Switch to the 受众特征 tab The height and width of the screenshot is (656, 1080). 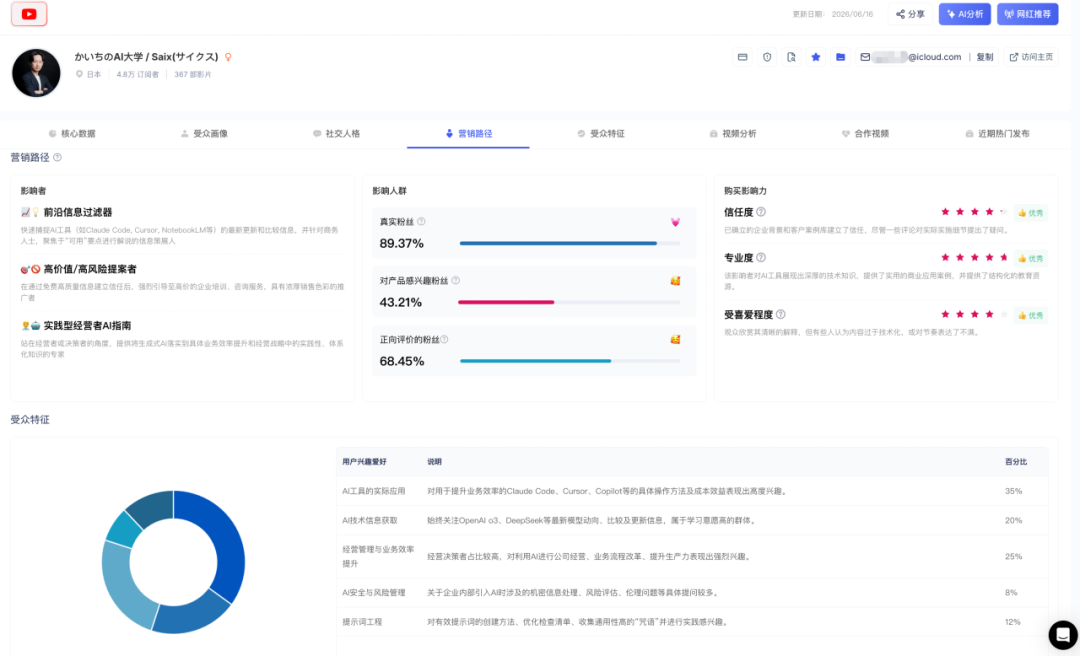point(601,134)
